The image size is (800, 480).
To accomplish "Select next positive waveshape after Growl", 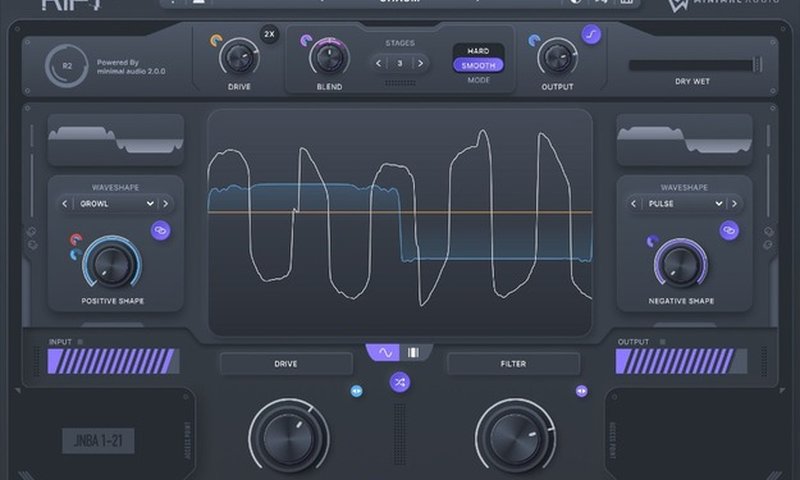I will [166, 203].
